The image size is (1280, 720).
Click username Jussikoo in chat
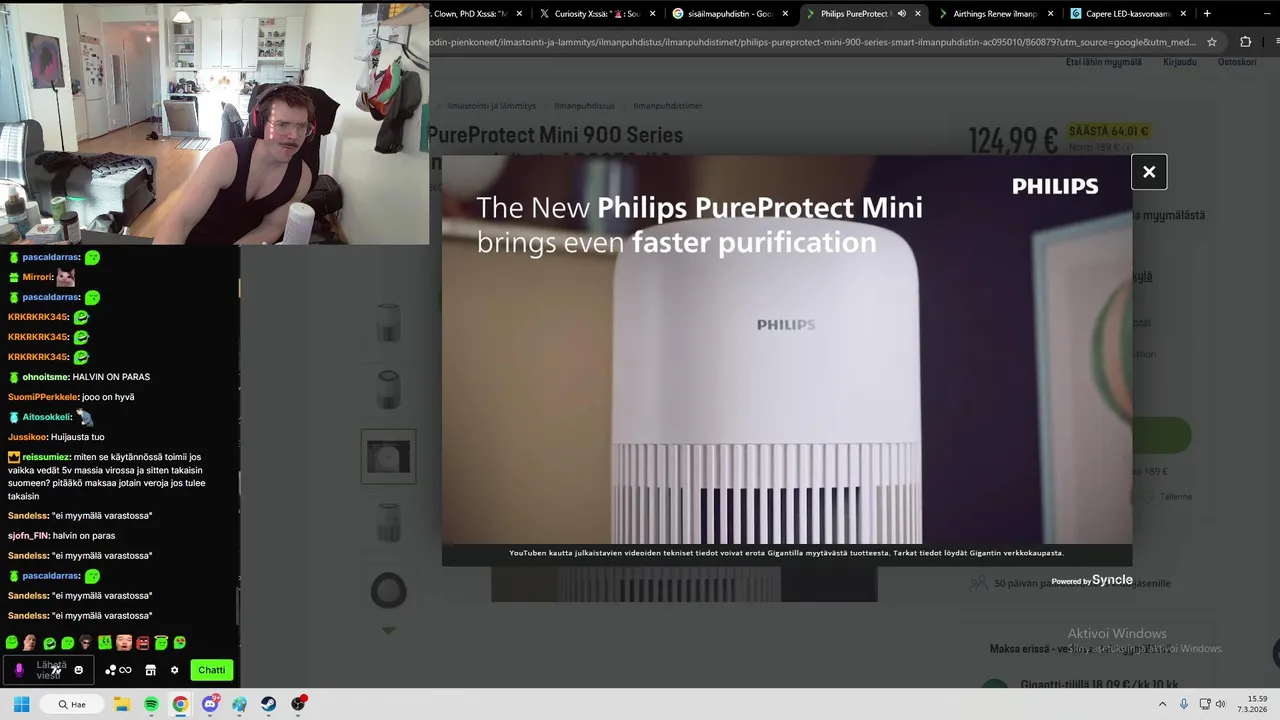click(27, 437)
